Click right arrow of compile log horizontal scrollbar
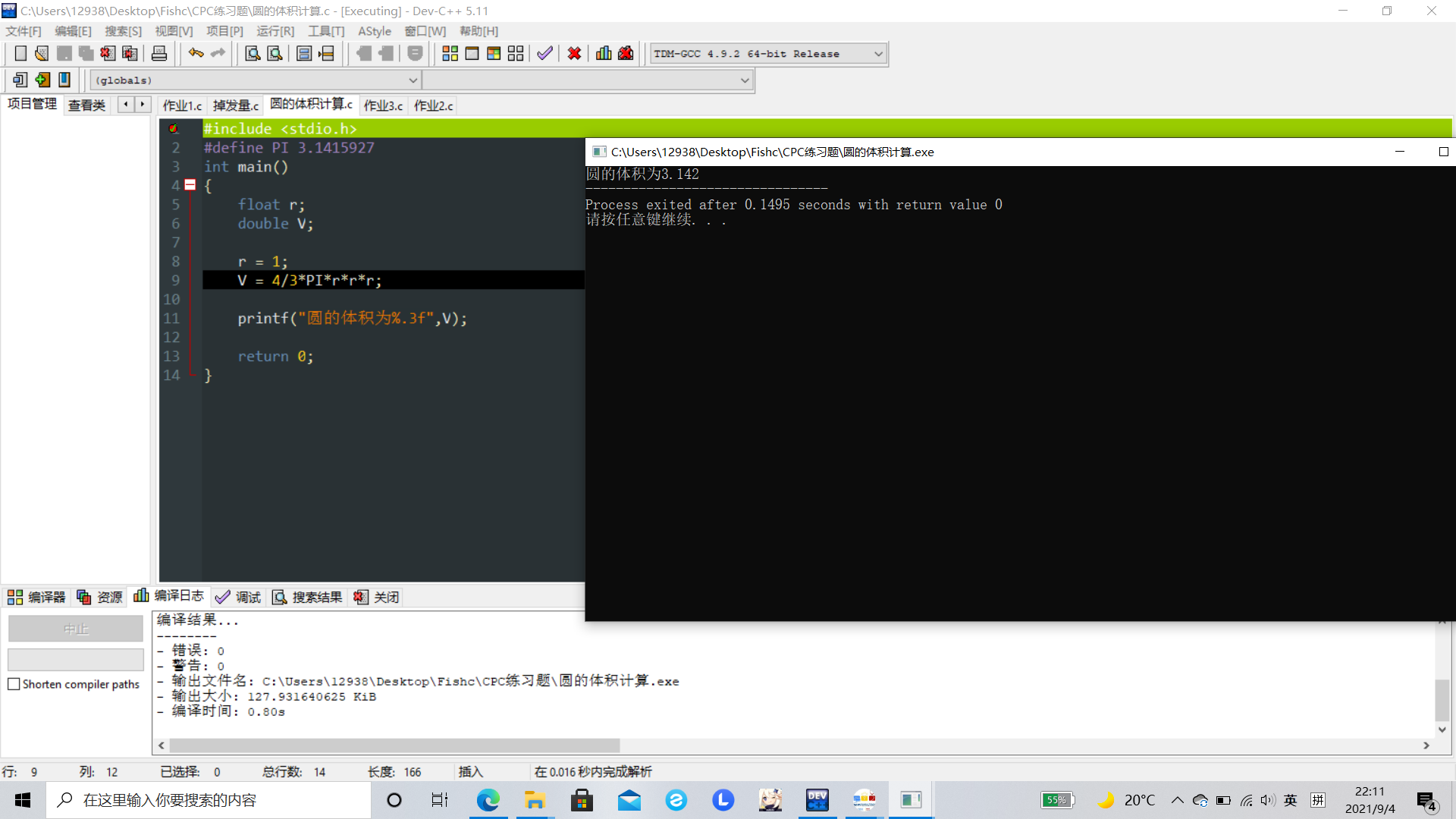 tap(1426, 745)
